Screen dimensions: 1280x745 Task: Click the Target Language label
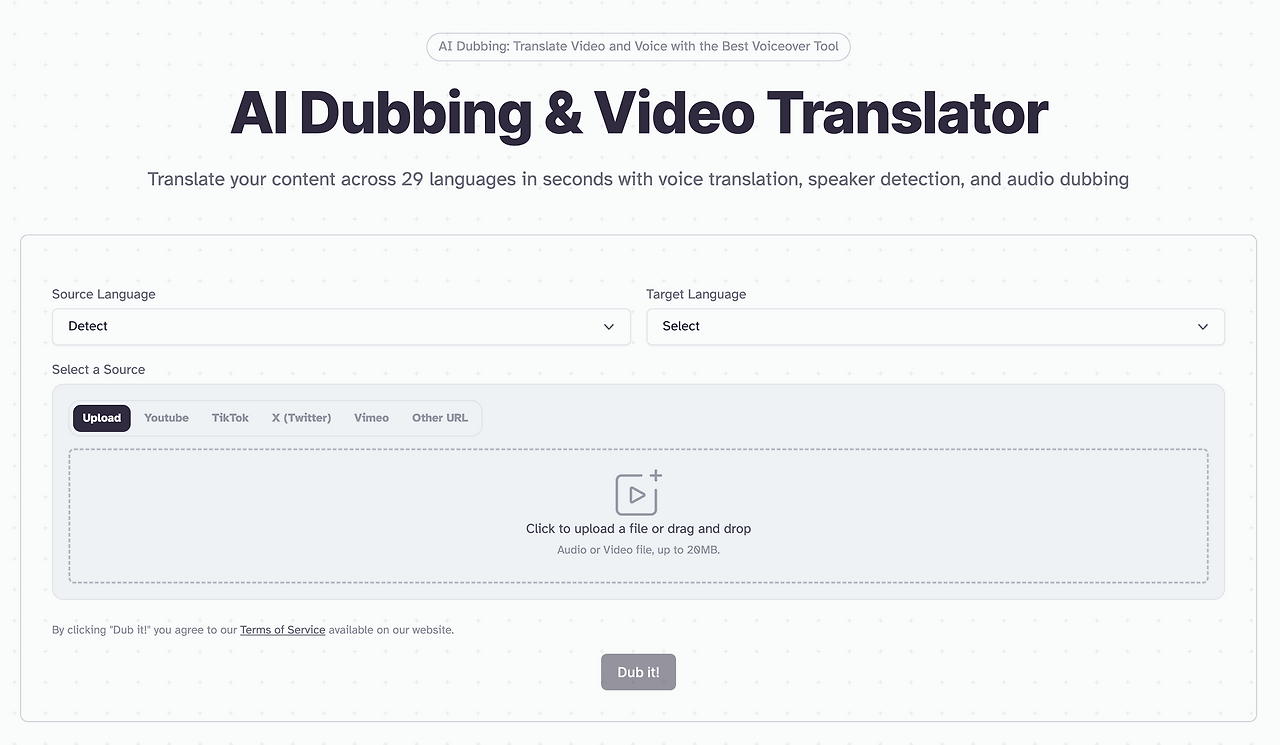coord(696,294)
